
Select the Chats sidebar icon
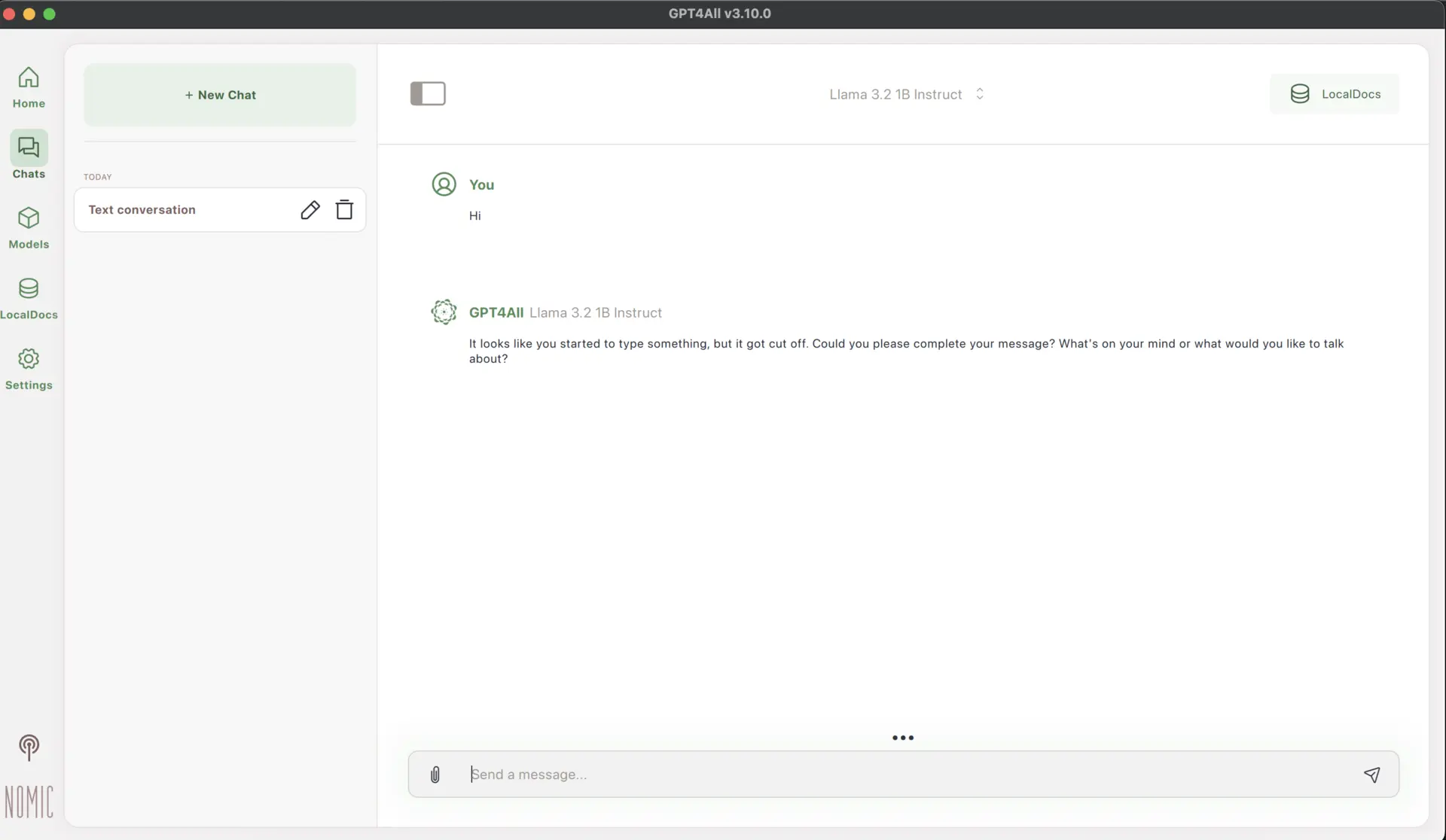29,154
